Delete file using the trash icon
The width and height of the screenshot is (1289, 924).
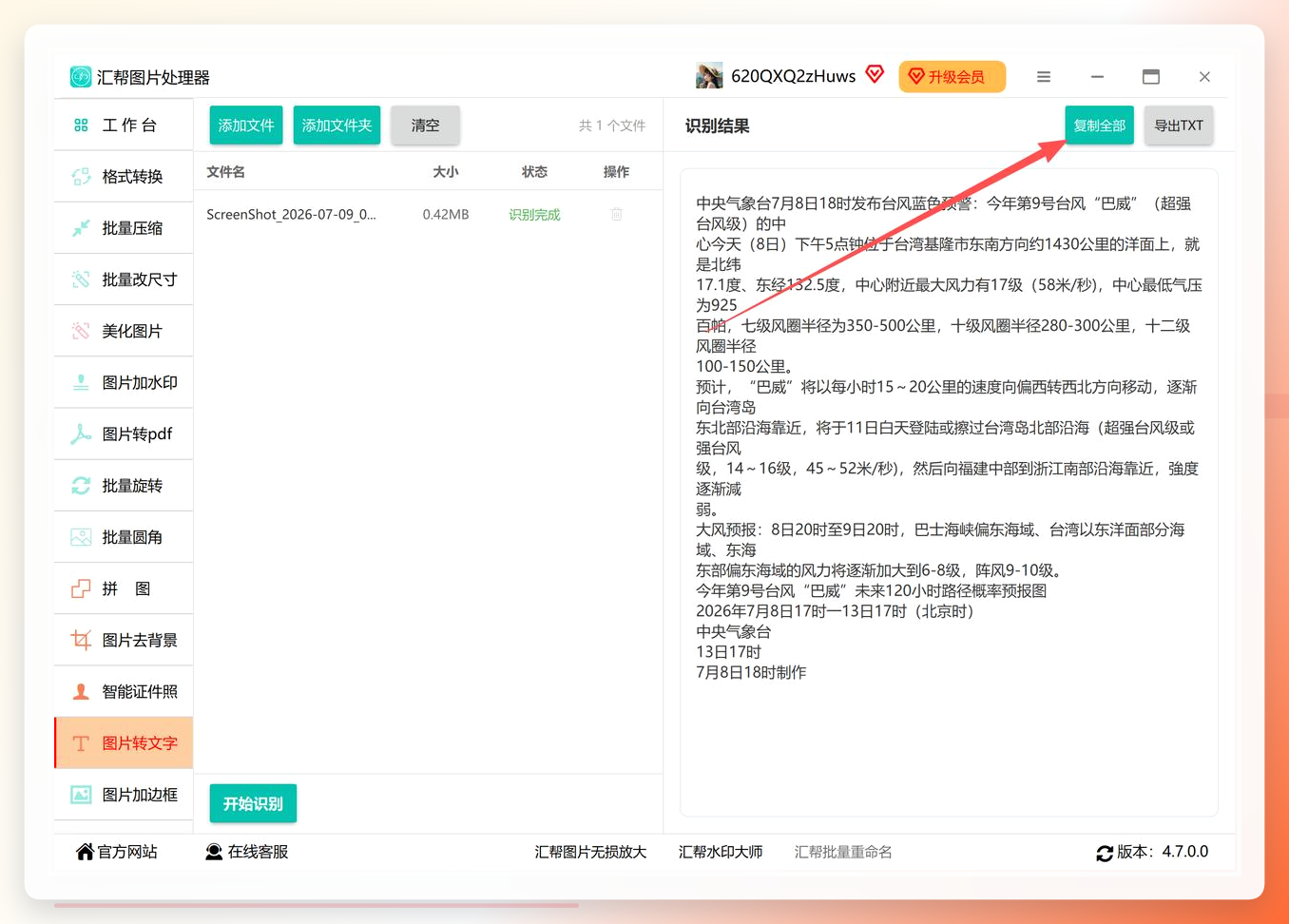(616, 214)
